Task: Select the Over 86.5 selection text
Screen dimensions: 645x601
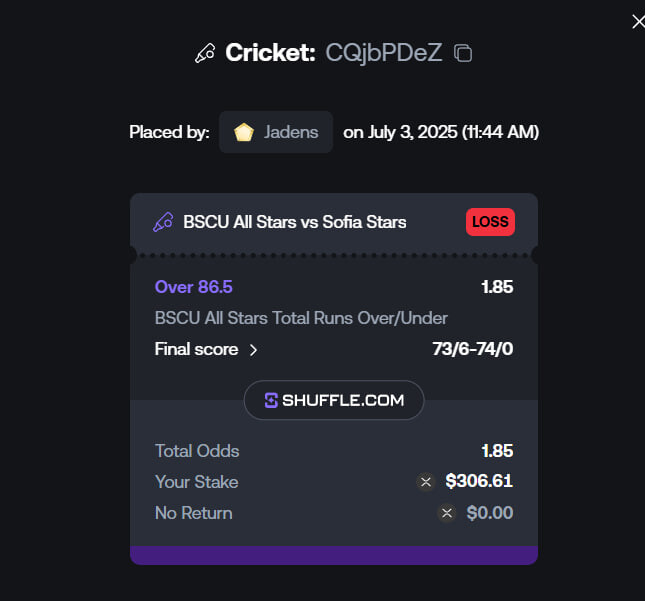Action: coord(193,287)
